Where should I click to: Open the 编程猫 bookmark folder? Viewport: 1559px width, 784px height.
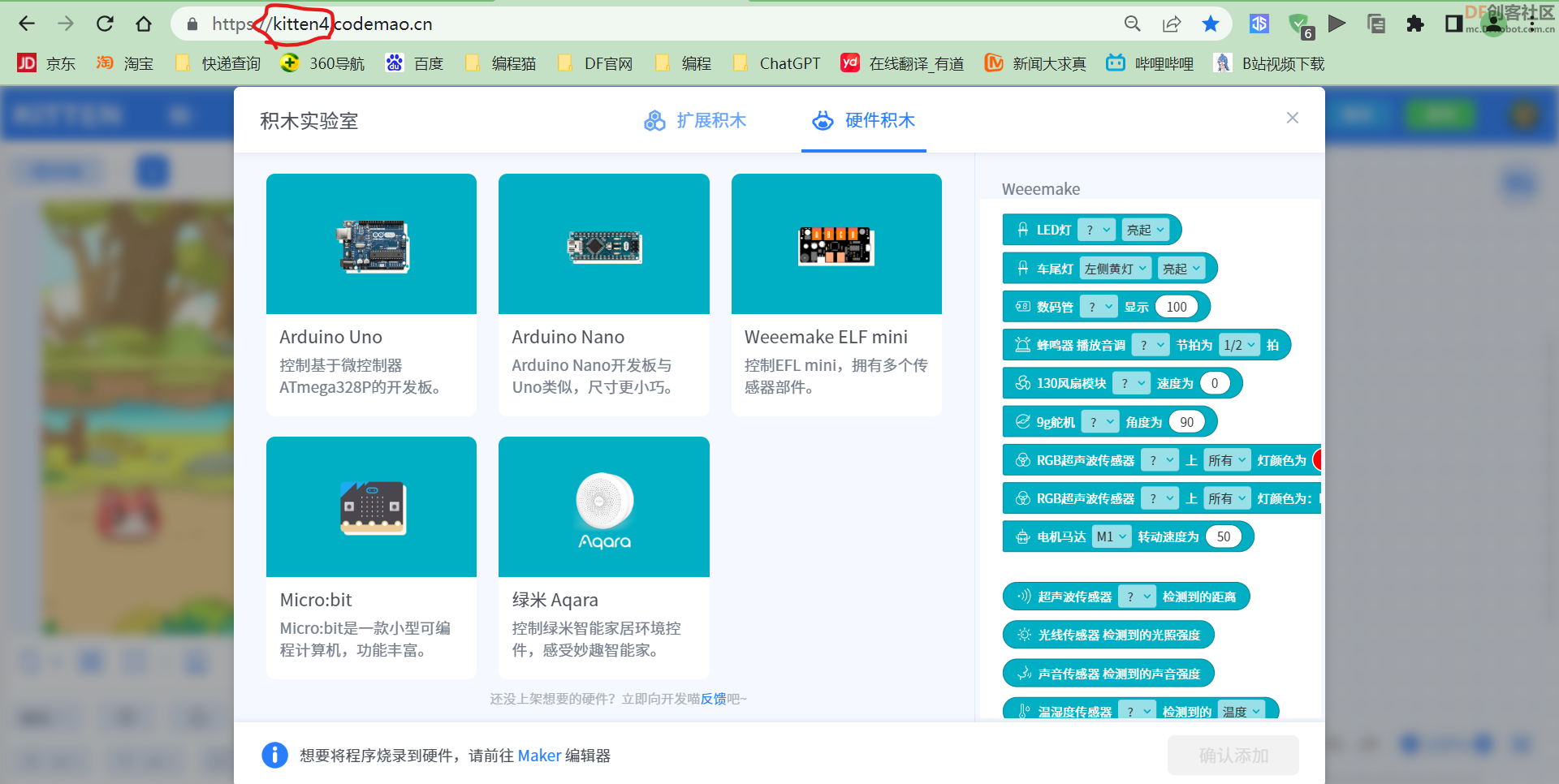point(500,63)
